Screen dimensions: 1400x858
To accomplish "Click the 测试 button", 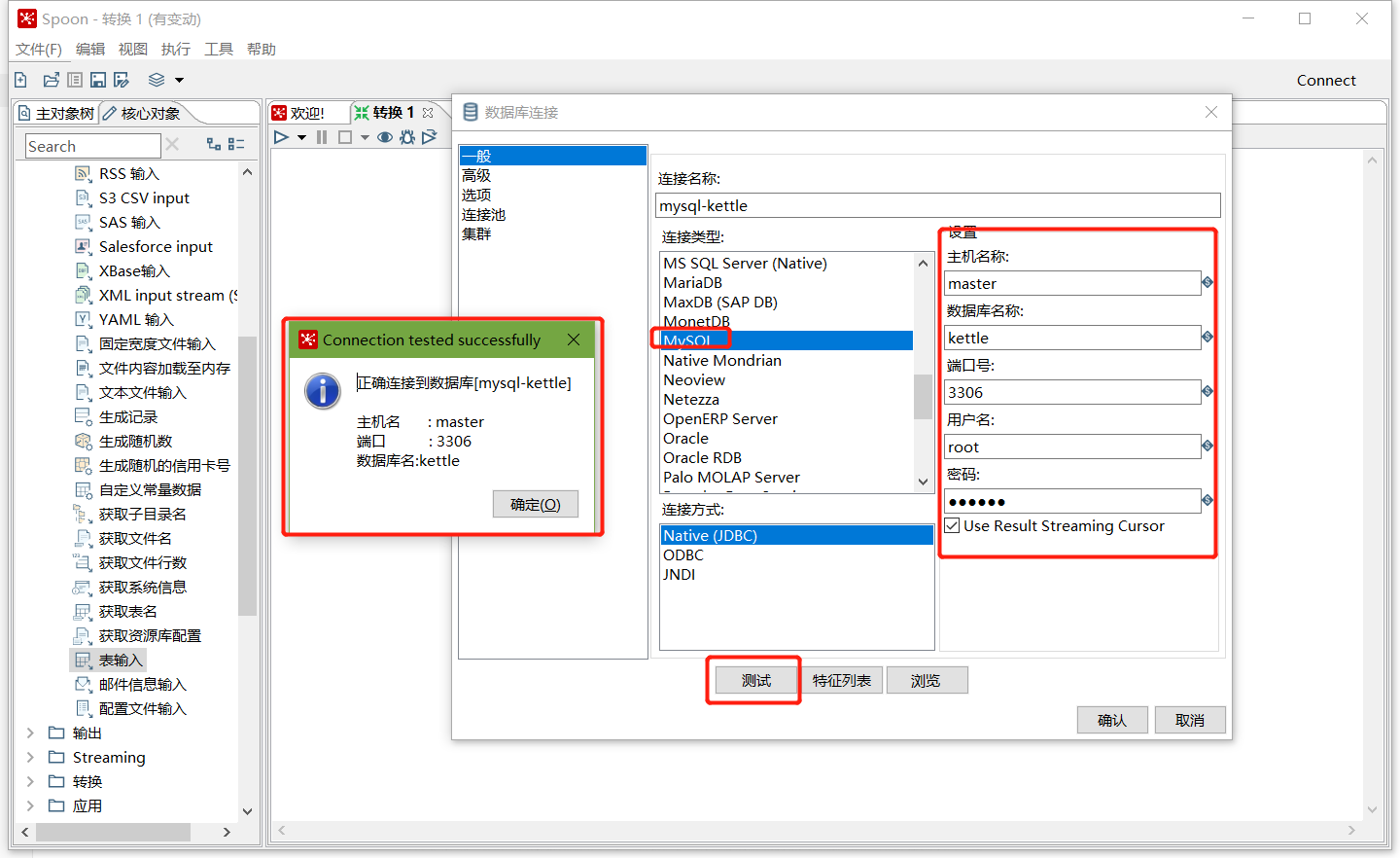I will tap(756, 681).
